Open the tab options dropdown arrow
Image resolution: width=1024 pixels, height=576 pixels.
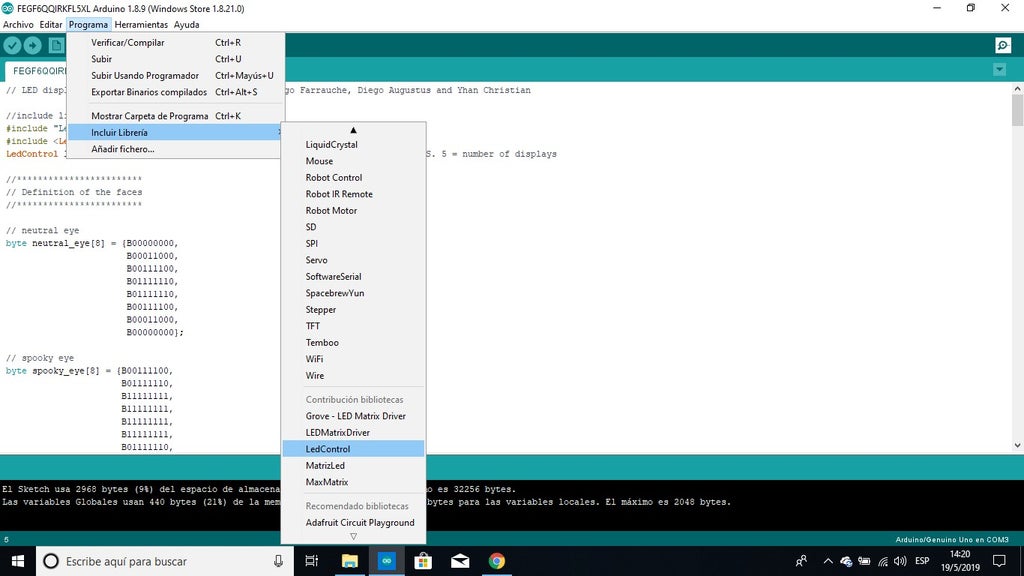point(999,69)
